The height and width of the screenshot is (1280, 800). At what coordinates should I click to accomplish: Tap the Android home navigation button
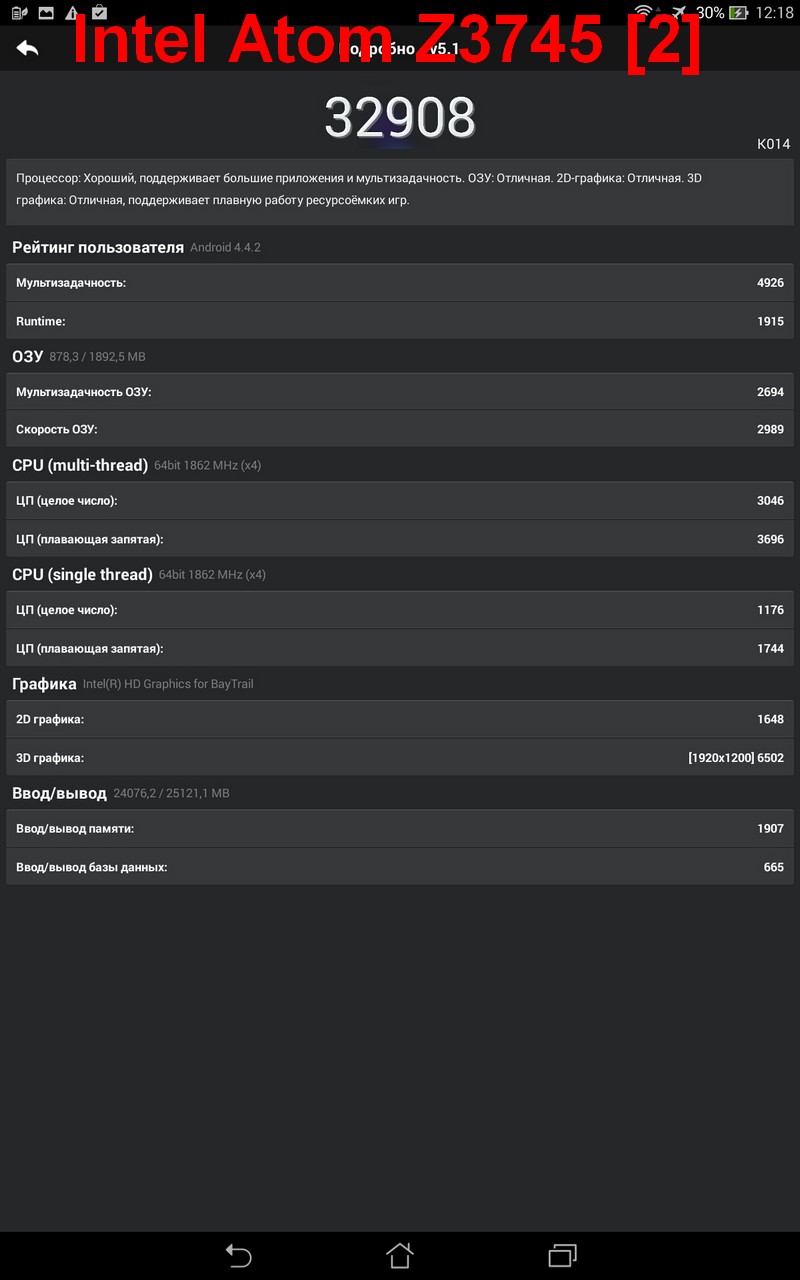pos(400,1255)
